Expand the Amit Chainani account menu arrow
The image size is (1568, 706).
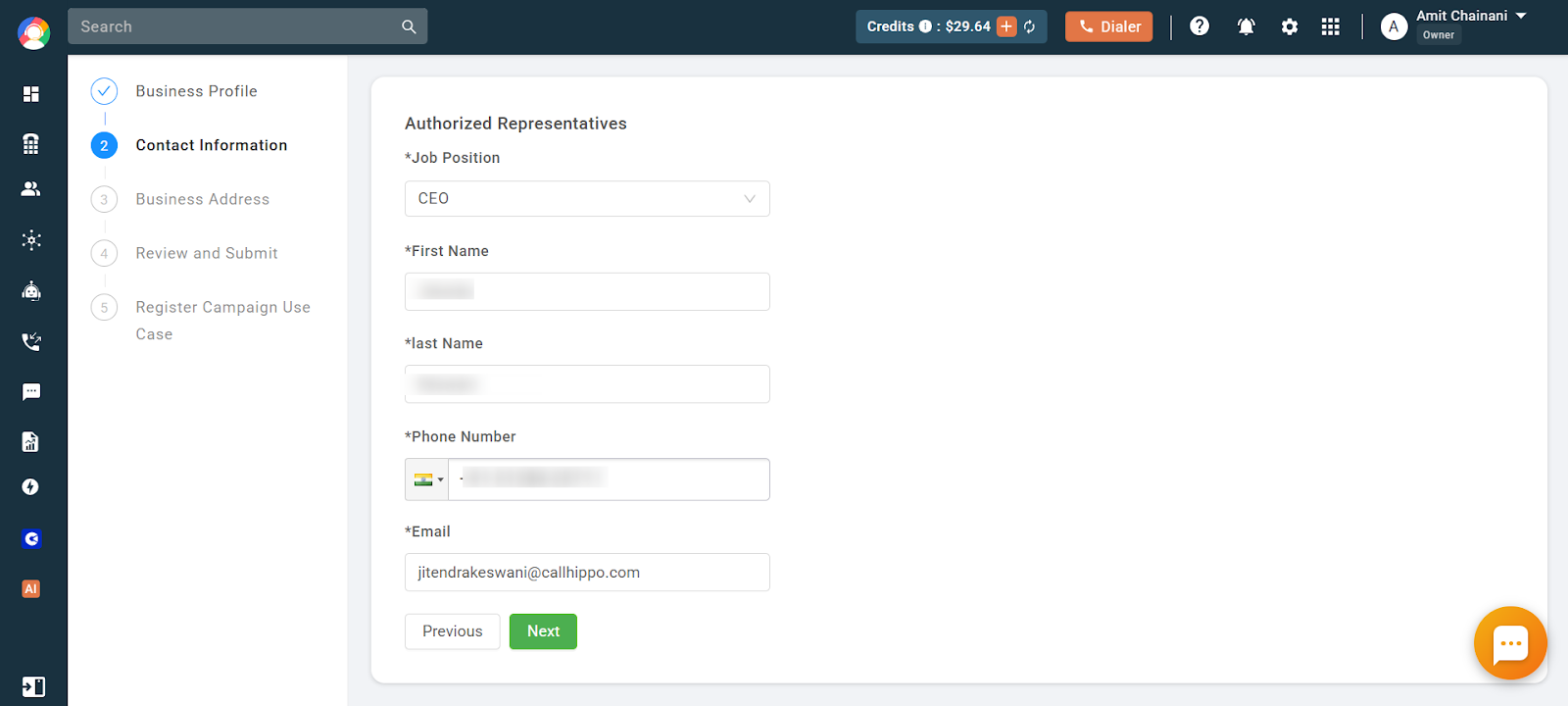pyautogui.click(x=1521, y=16)
